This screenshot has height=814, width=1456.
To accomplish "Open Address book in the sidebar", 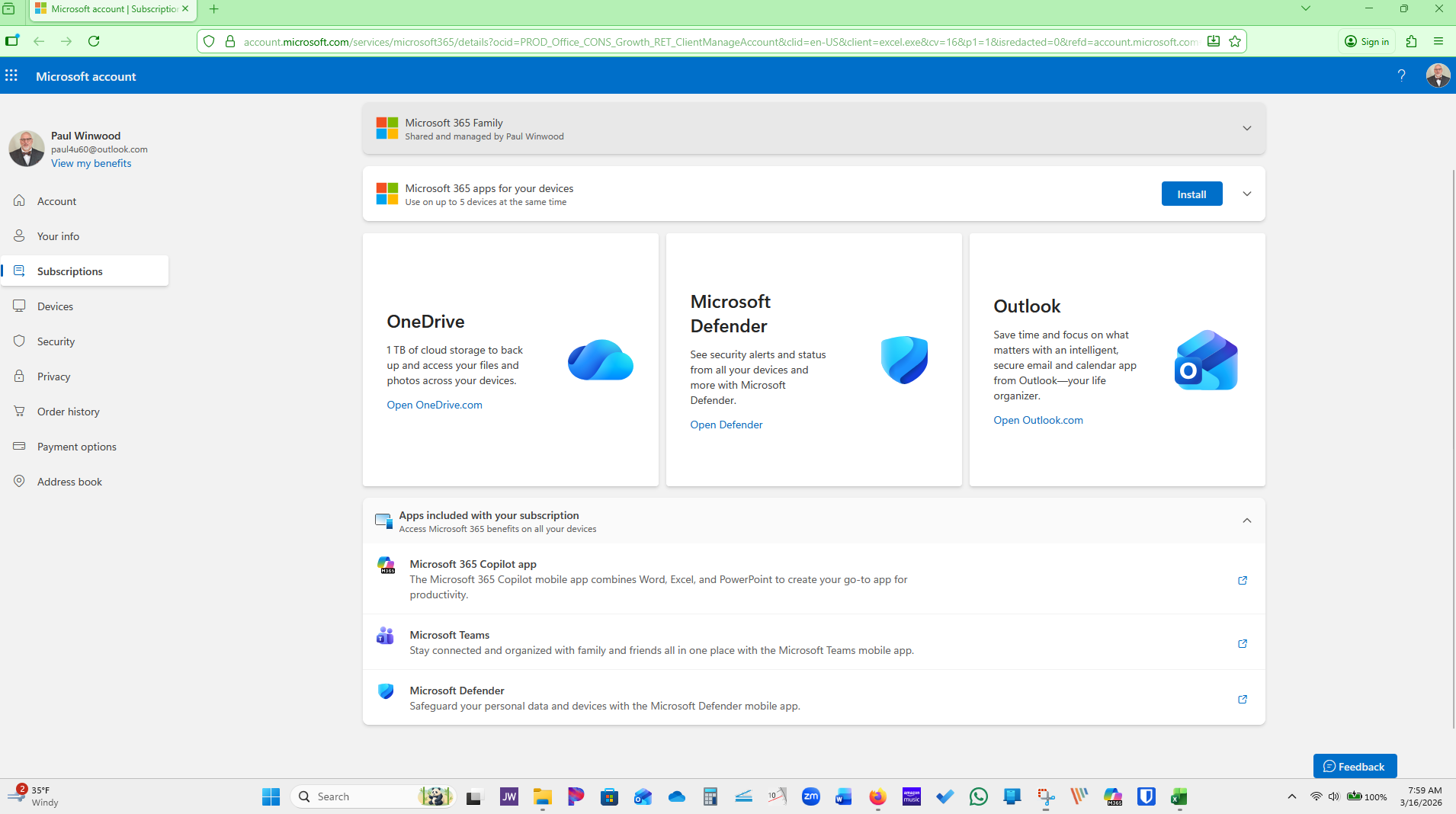I will point(84,482).
